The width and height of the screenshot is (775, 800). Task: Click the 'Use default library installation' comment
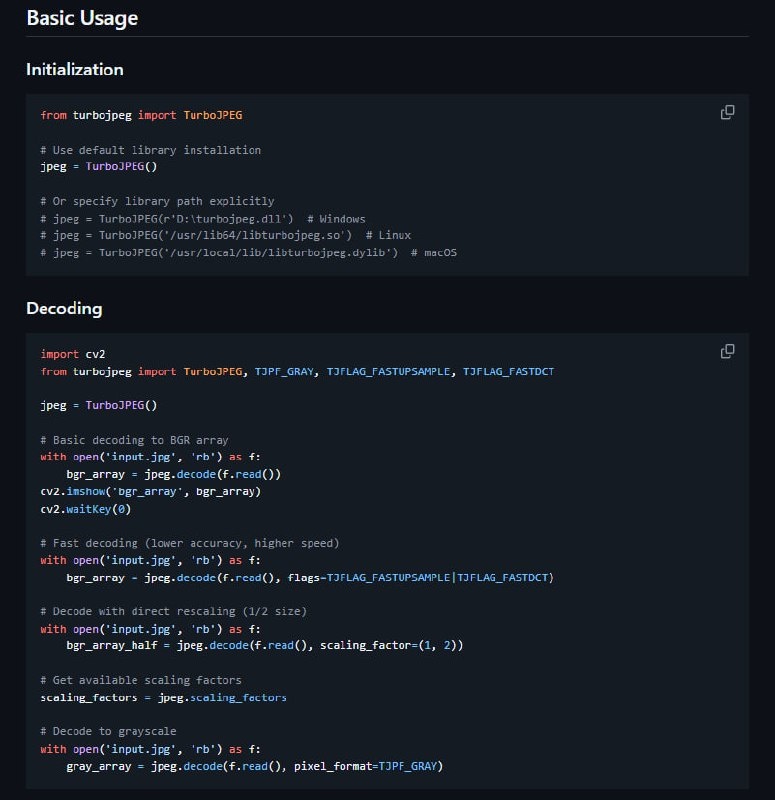pyautogui.click(x=151, y=150)
